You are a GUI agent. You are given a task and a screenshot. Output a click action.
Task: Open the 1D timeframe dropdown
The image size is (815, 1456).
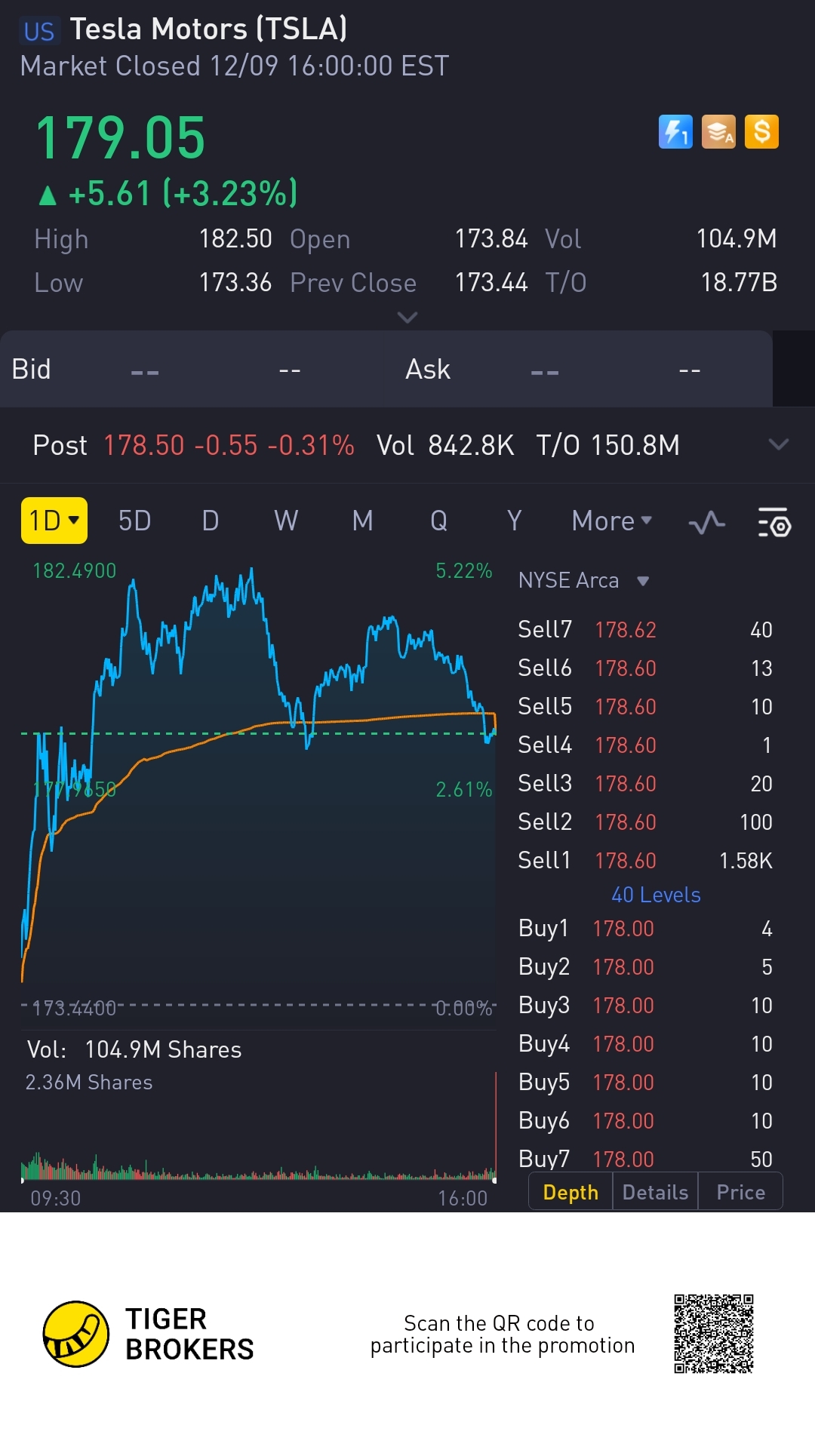pos(54,521)
